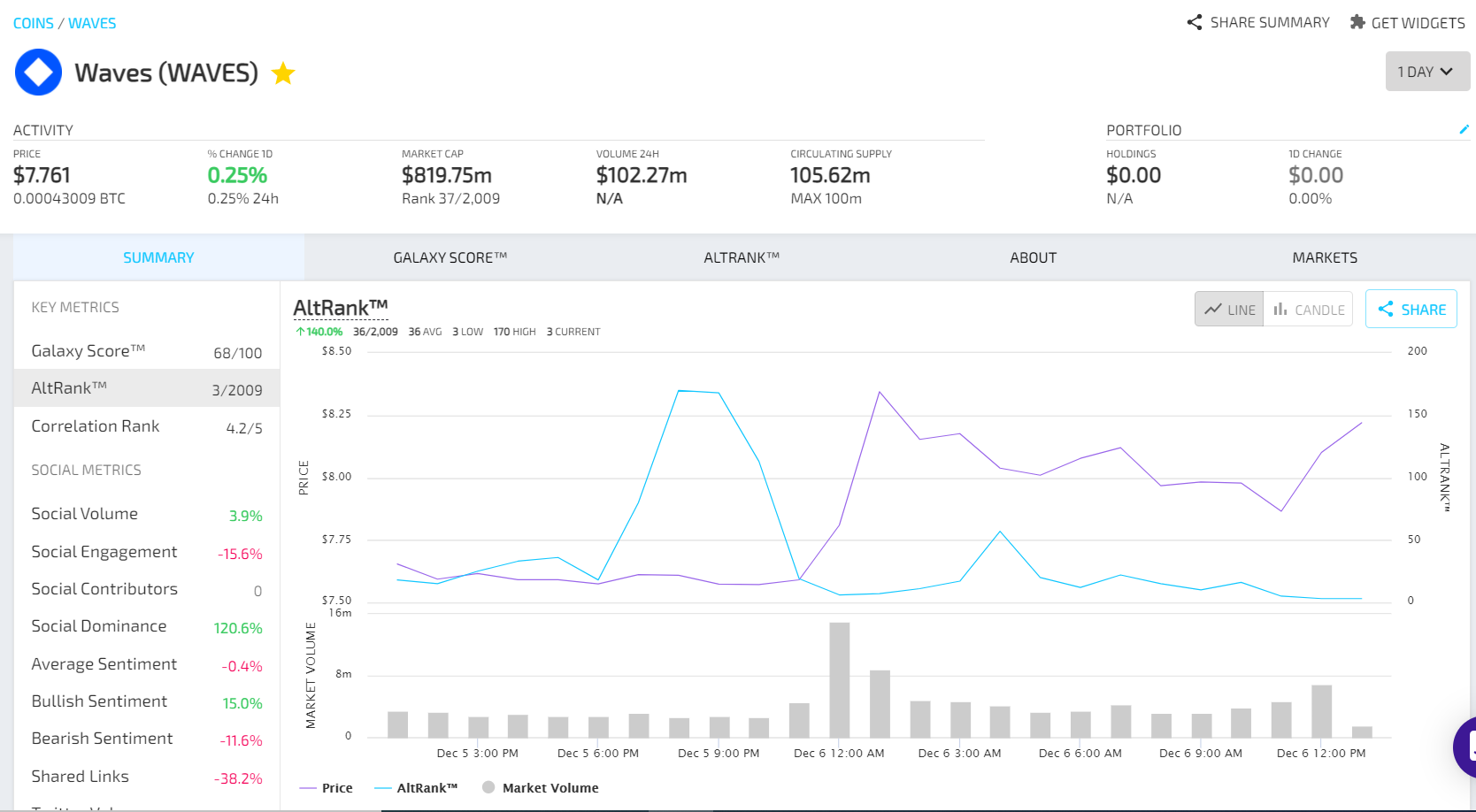Toggle Market Volume series in chart legend

(541, 788)
